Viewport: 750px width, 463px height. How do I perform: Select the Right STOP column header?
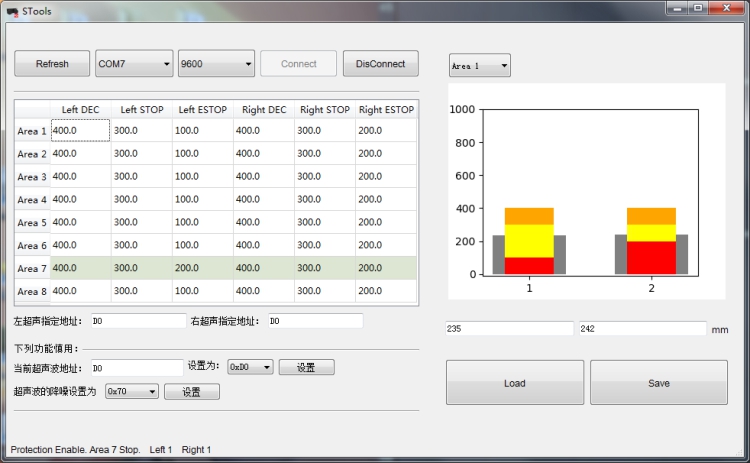pos(325,110)
